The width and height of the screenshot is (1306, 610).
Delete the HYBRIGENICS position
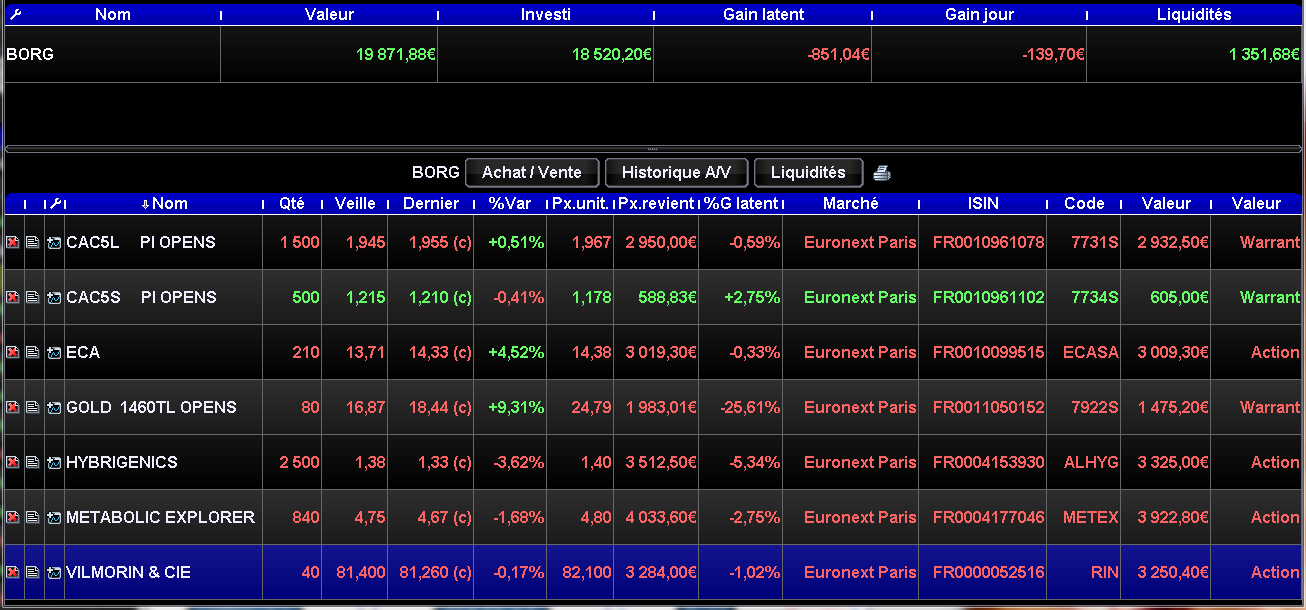(x=13, y=462)
